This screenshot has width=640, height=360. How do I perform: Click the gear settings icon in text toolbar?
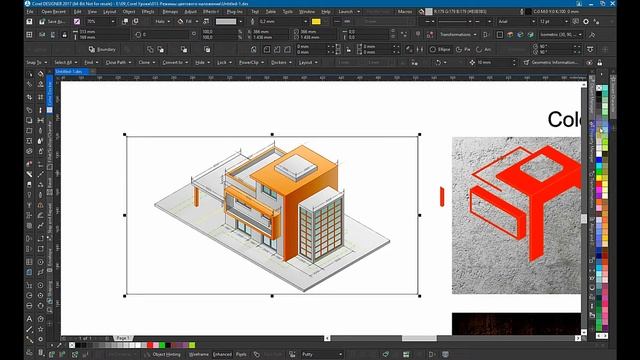(x=586, y=21)
